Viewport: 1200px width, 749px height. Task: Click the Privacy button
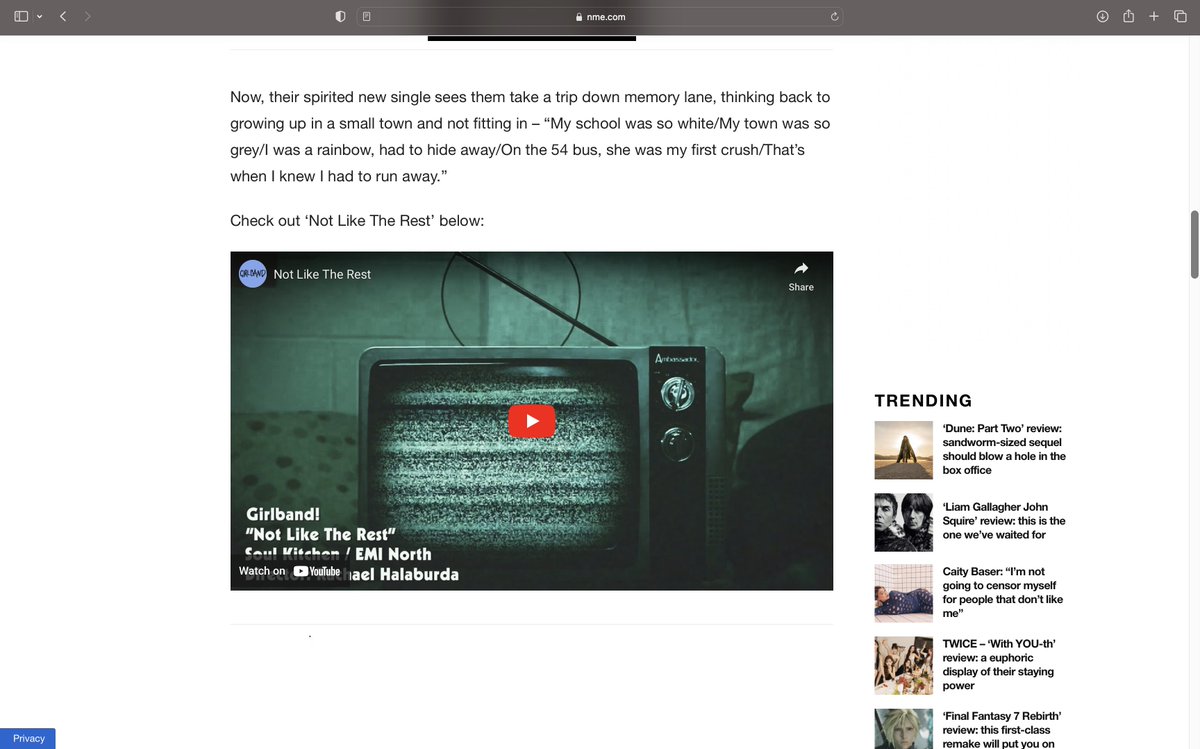[28, 738]
